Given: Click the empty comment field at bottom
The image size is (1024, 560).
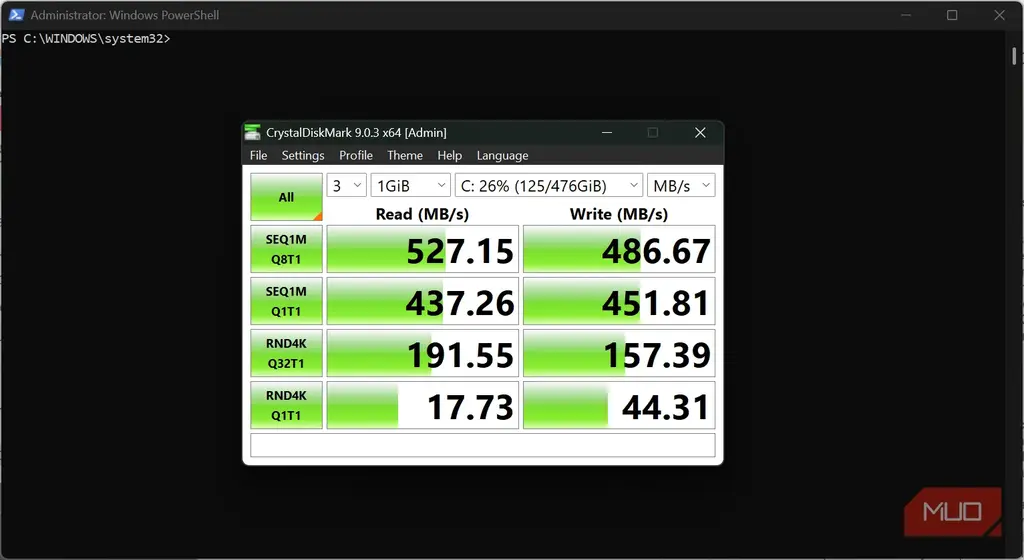Looking at the screenshot, I should [483, 445].
